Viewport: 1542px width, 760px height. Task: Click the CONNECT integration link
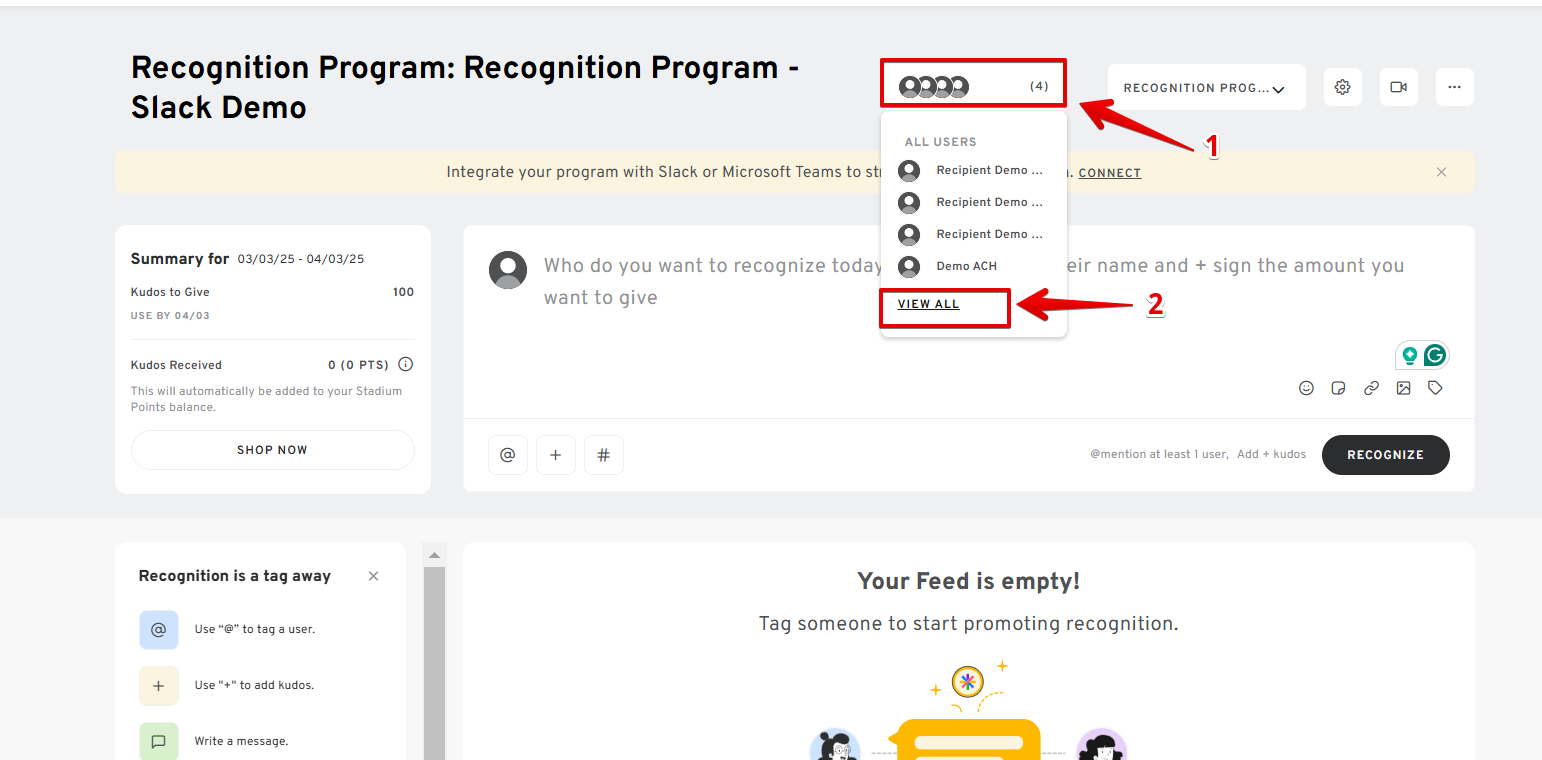coord(1109,173)
